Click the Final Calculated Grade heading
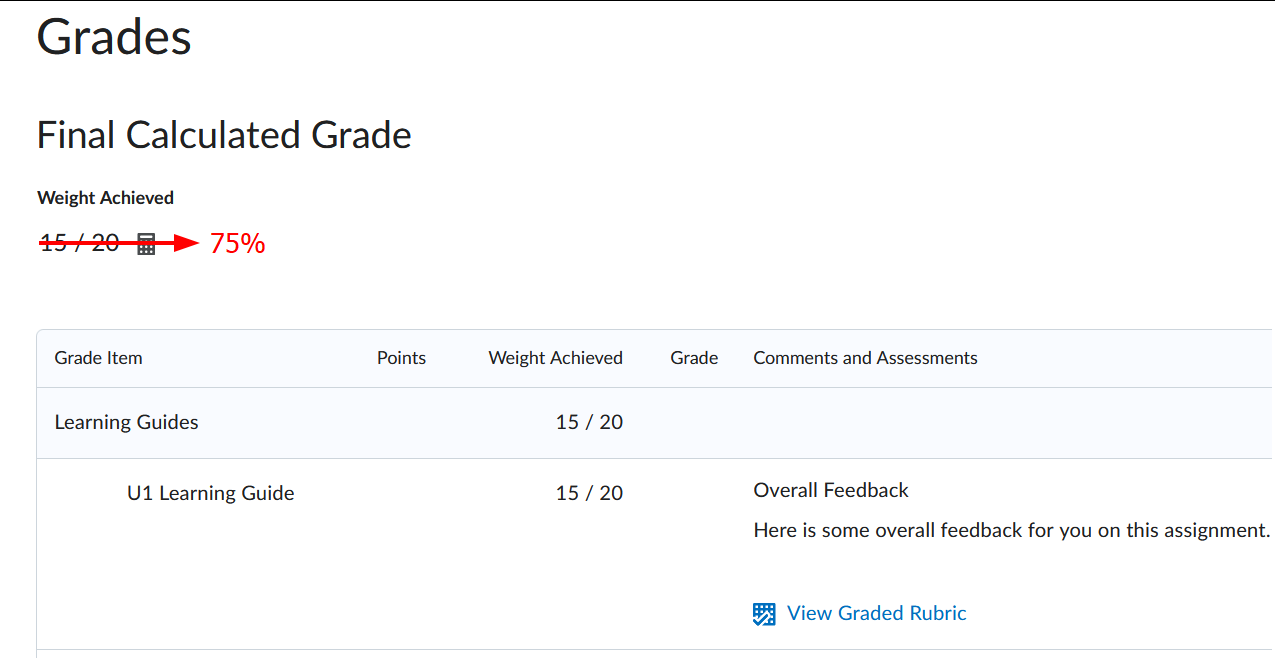The image size is (1275, 658). coord(224,135)
